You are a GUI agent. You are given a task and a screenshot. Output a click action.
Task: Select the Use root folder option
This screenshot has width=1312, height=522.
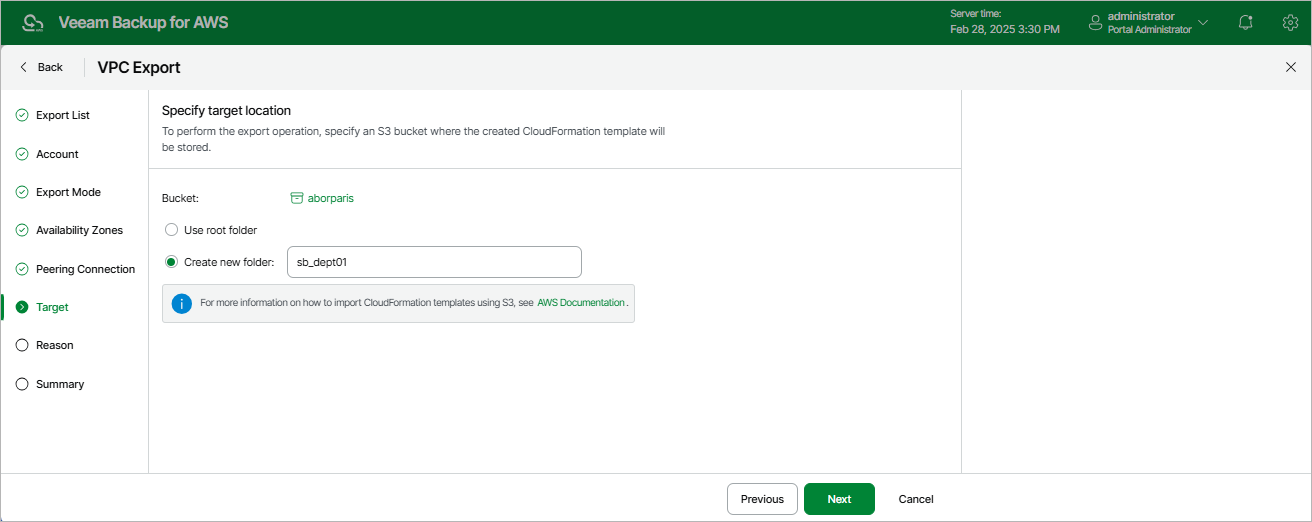point(172,230)
